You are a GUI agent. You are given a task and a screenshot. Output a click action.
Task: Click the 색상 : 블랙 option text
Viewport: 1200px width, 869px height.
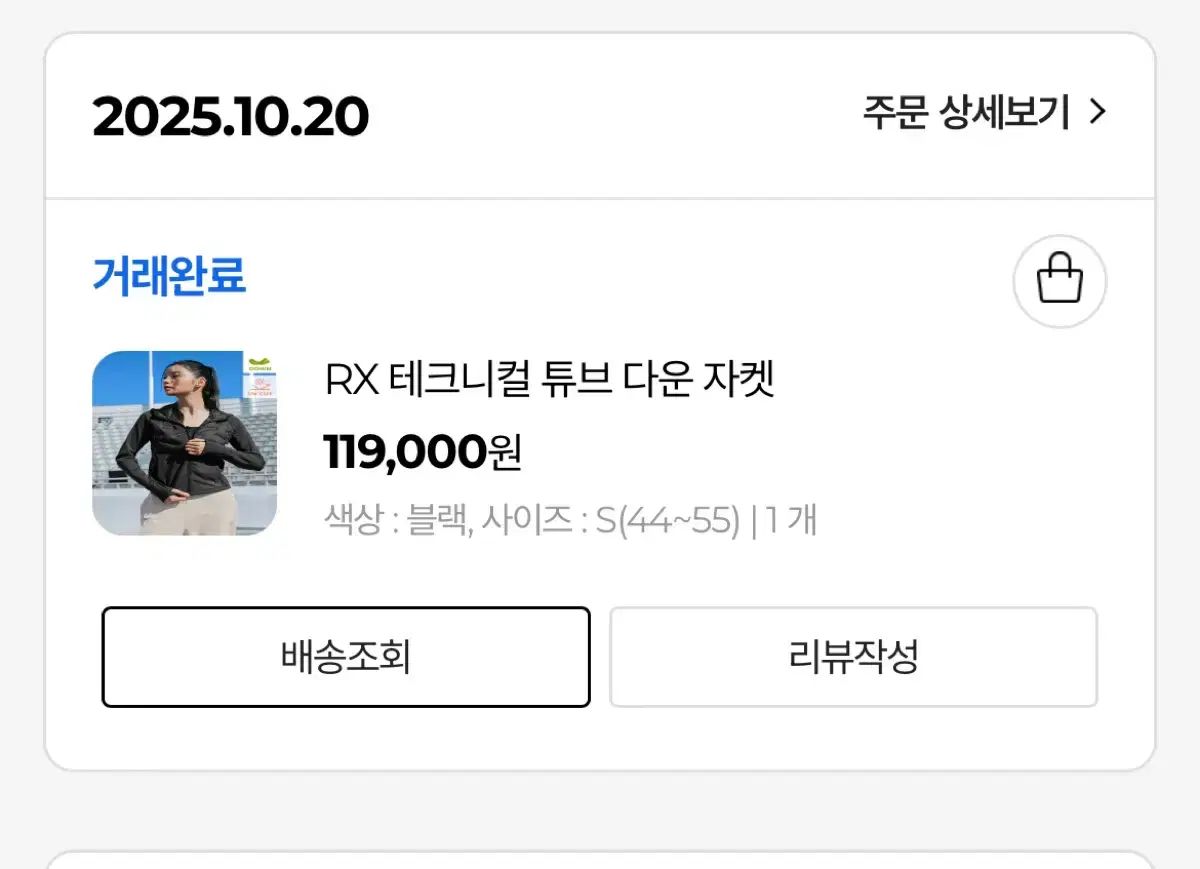[397, 521]
